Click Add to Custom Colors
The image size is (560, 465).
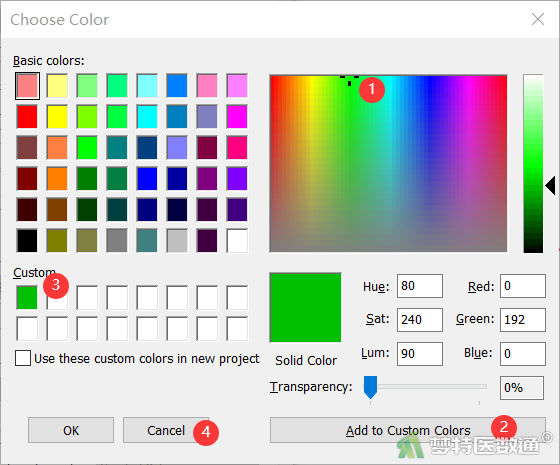coord(408,430)
